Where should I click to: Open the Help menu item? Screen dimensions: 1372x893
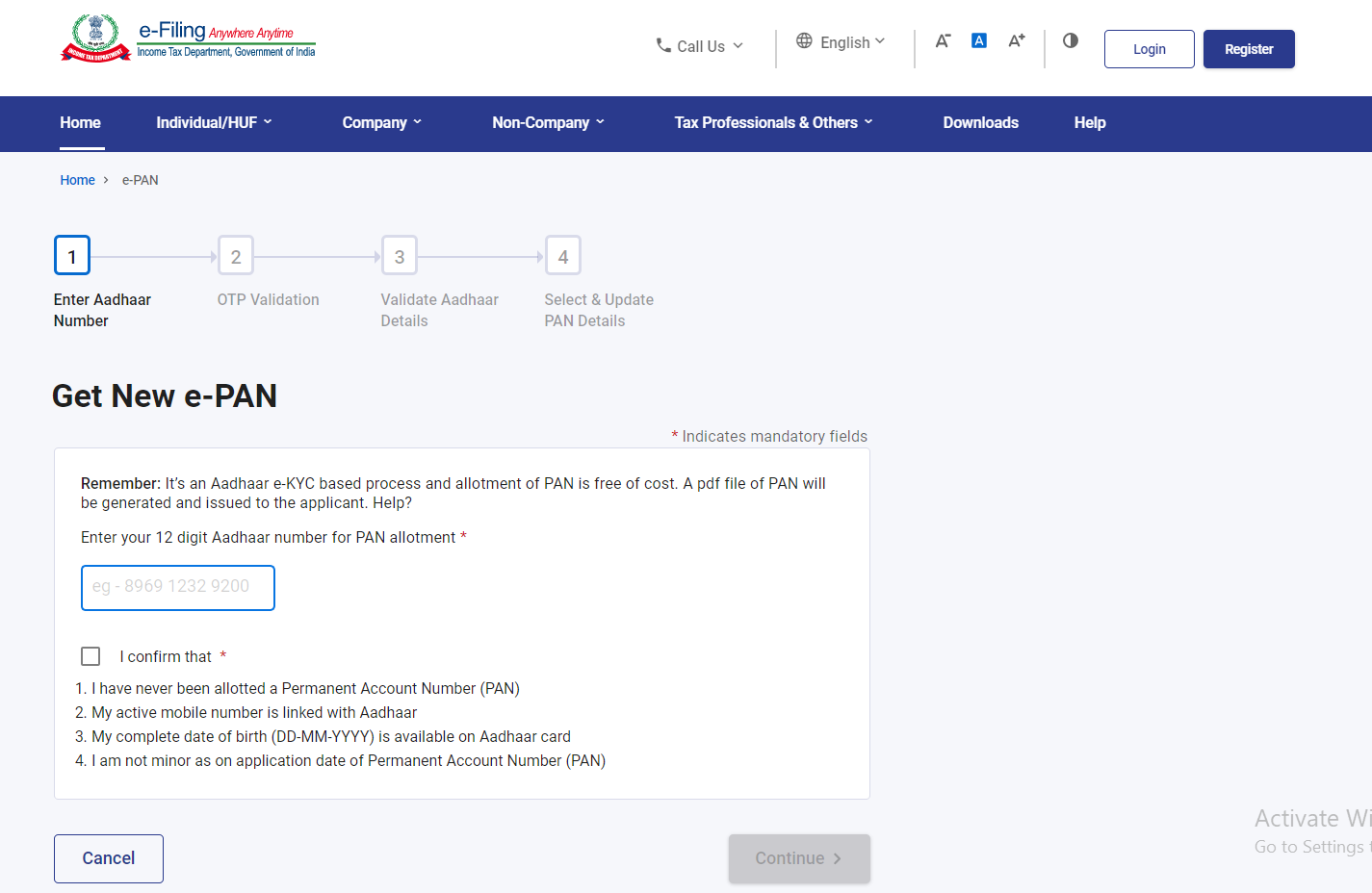pyautogui.click(x=1090, y=123)
